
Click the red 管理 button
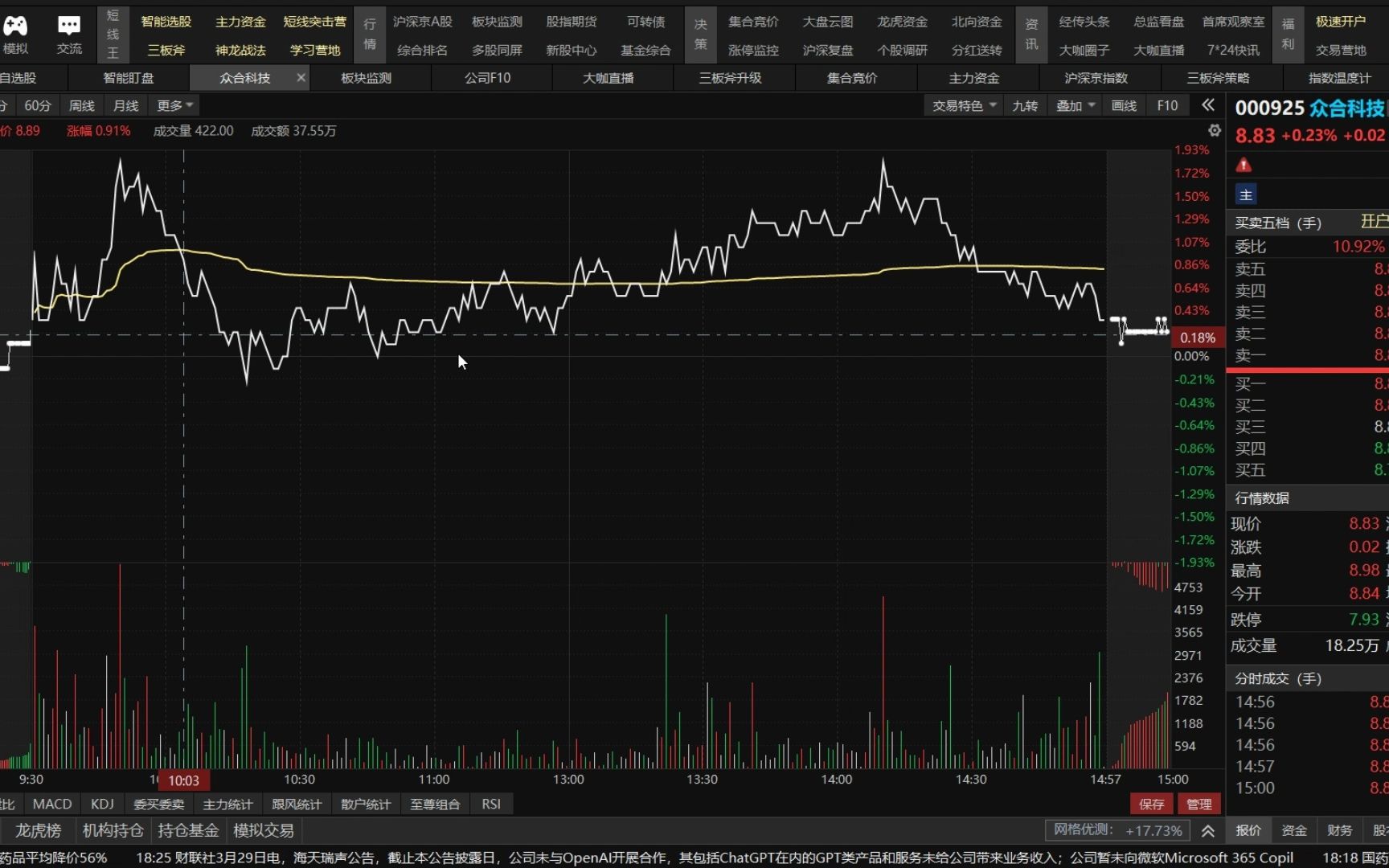pyautogui.click(x=1198, y=804)
